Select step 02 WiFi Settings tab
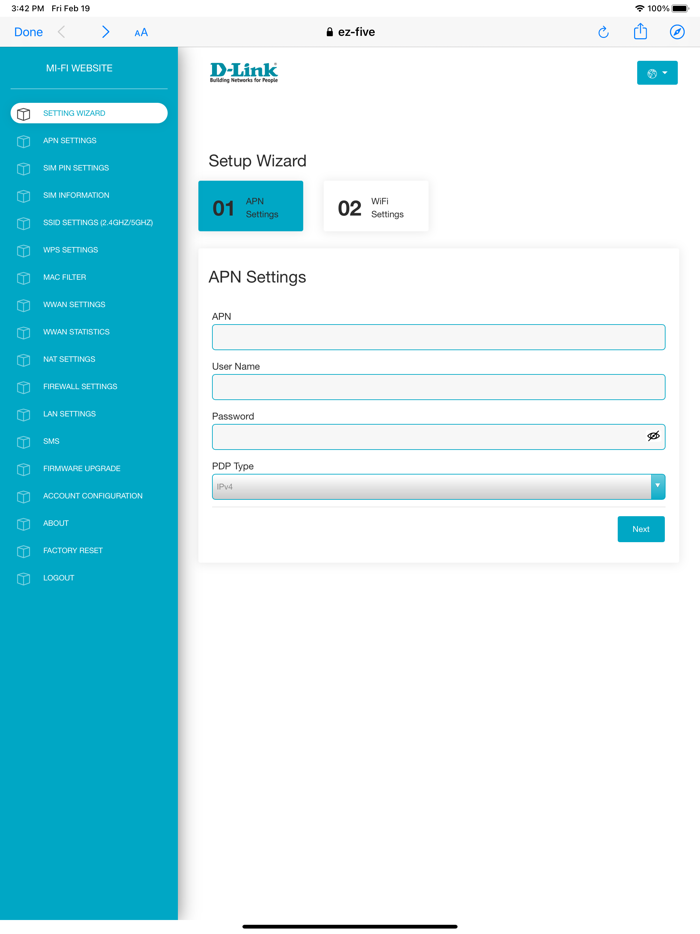 pyautogui.click(x=376, y=206)
